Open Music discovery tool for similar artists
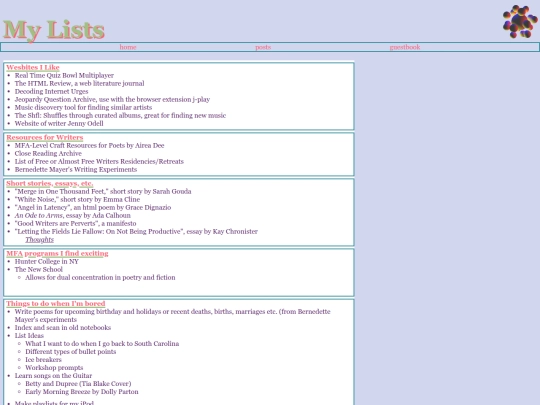The width and height of the screenshot is (540, 405). tap(83, 107)
